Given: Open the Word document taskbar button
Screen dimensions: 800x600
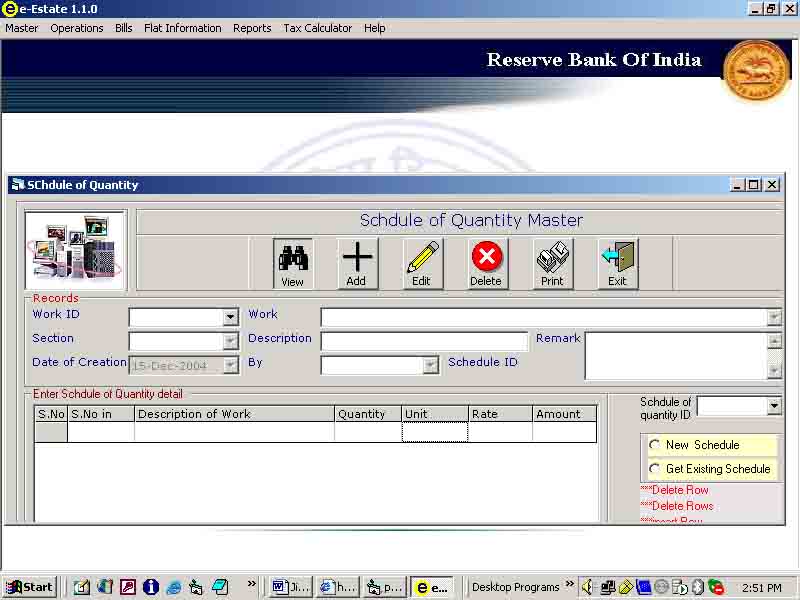Looking at the screenshot, I should [x=291, y=587].
